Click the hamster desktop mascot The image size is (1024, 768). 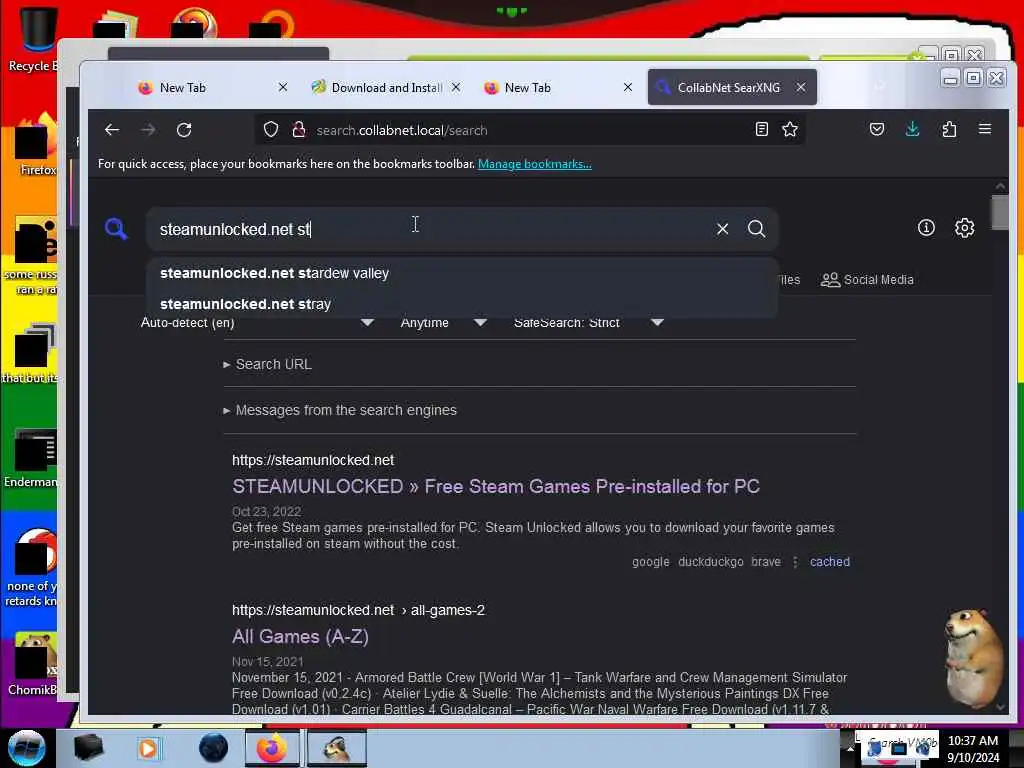click(973, 658)
